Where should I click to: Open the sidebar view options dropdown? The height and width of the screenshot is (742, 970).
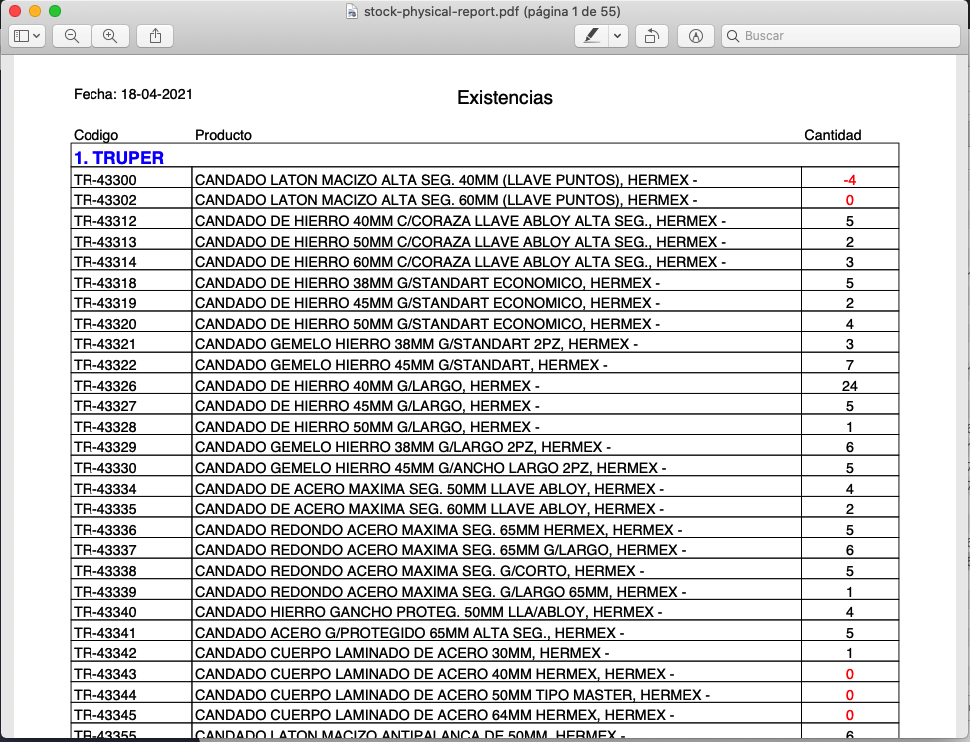[x=27, y=36]
